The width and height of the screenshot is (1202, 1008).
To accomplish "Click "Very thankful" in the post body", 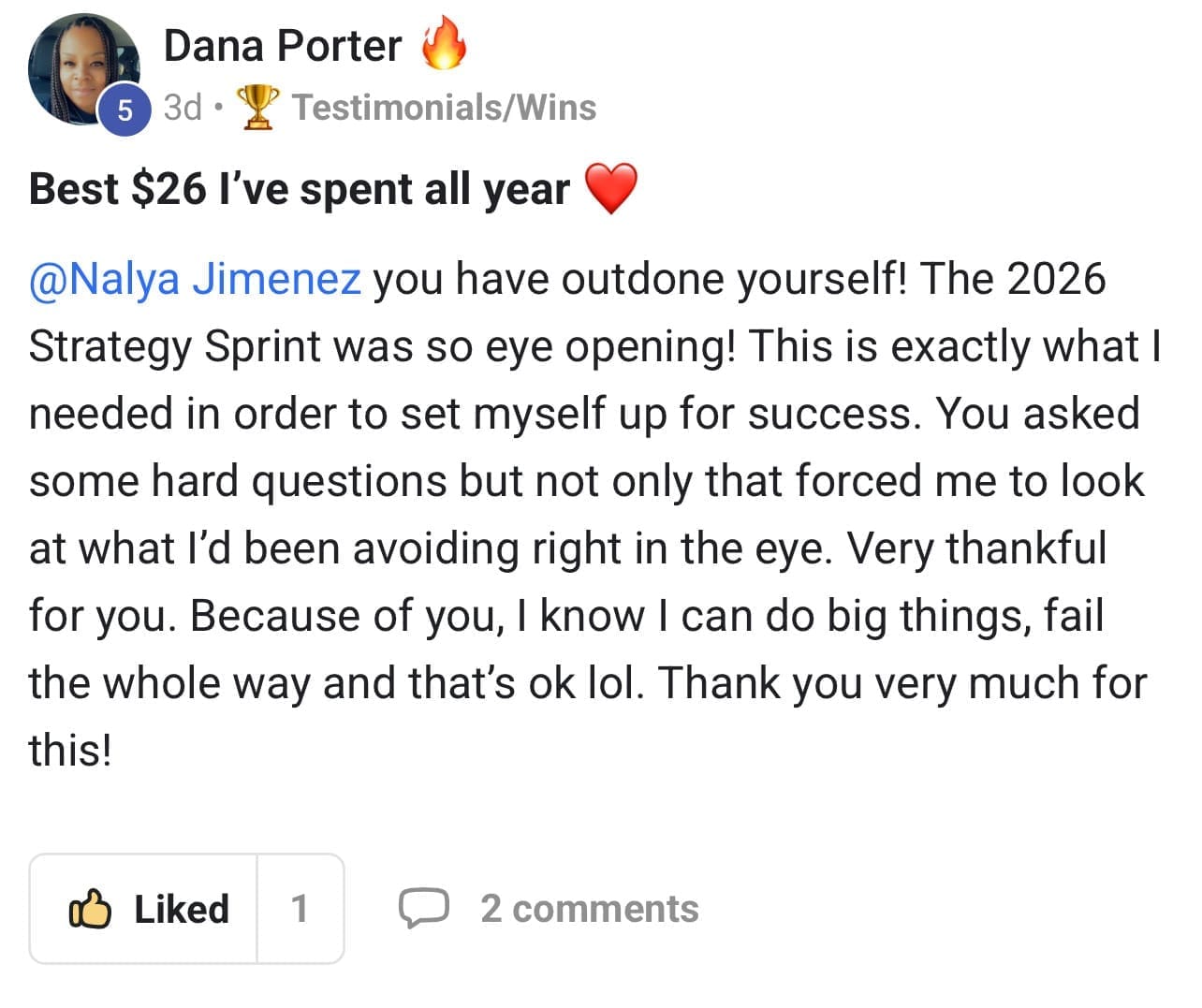I will [x=976, y=548].
